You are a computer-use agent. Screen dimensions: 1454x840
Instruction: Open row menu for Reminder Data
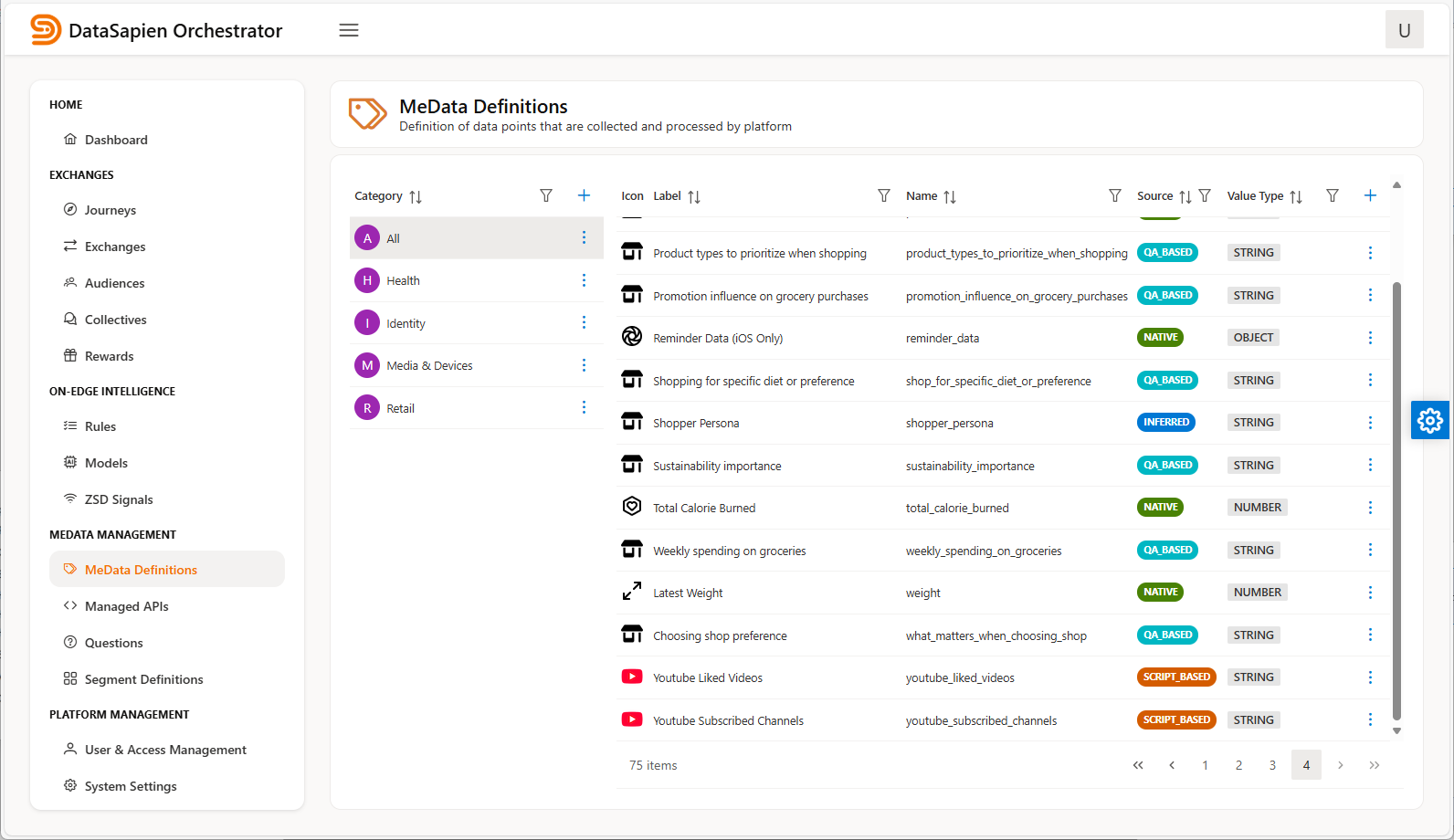[1370, 338]
